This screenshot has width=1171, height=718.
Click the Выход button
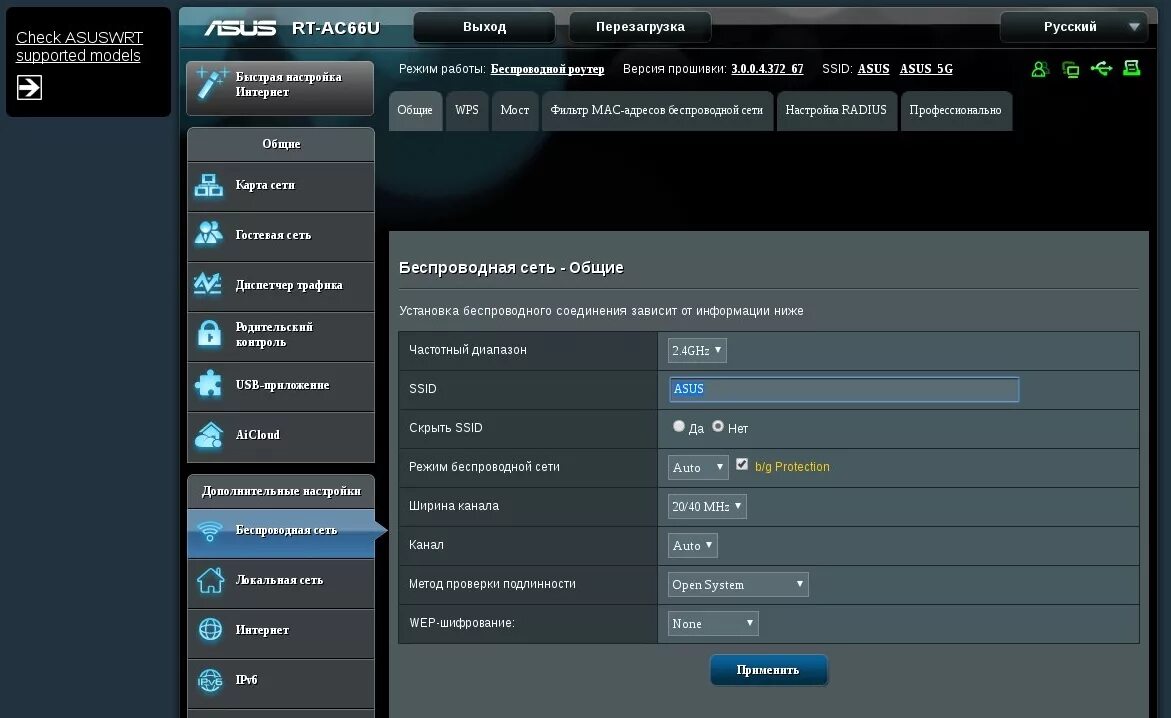point(484,27)
